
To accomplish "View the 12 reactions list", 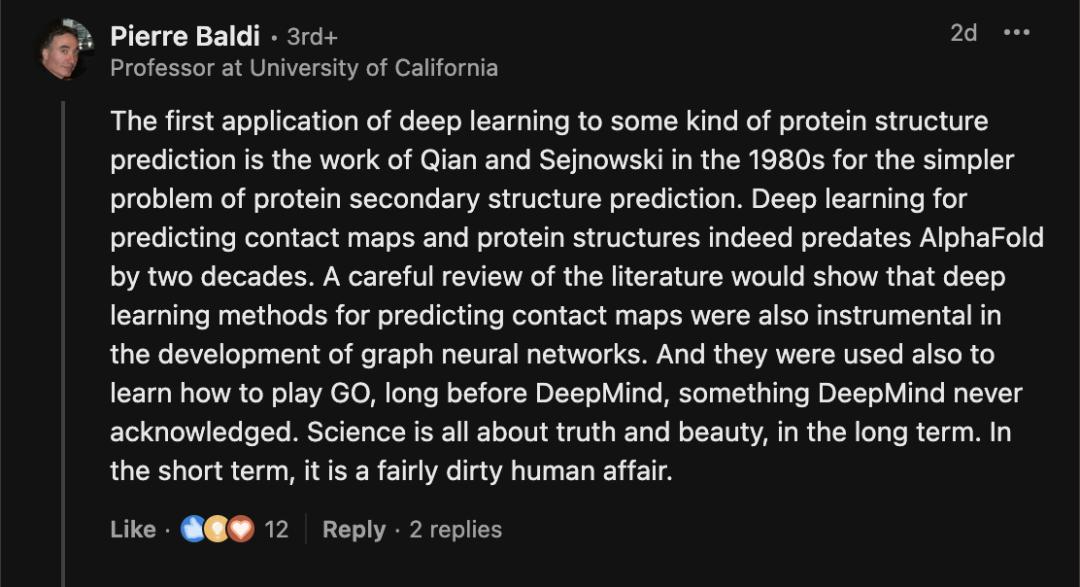I will [x=276, y=529].
